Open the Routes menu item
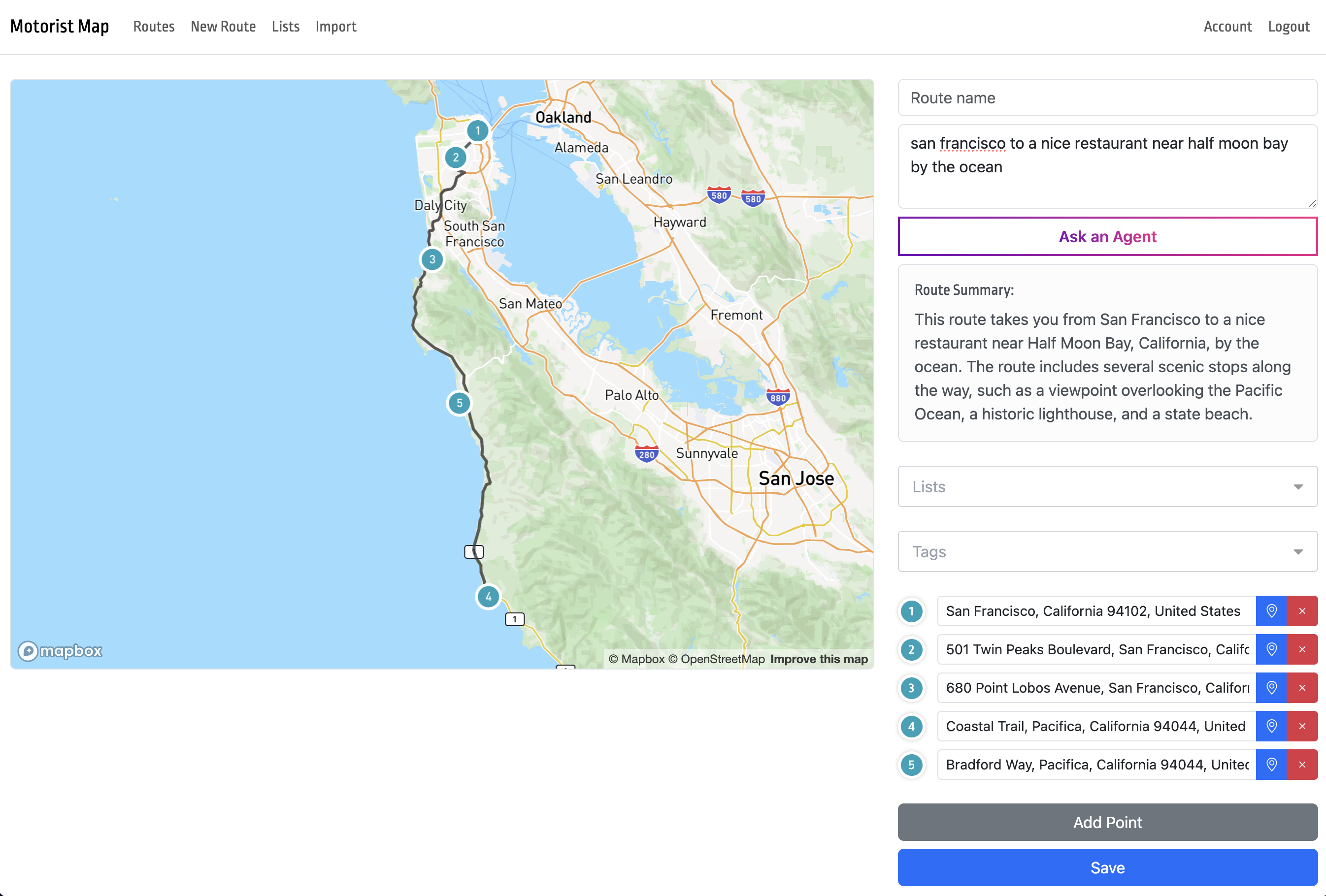This screenshot has width=1326, height=896. coord(154,27)
